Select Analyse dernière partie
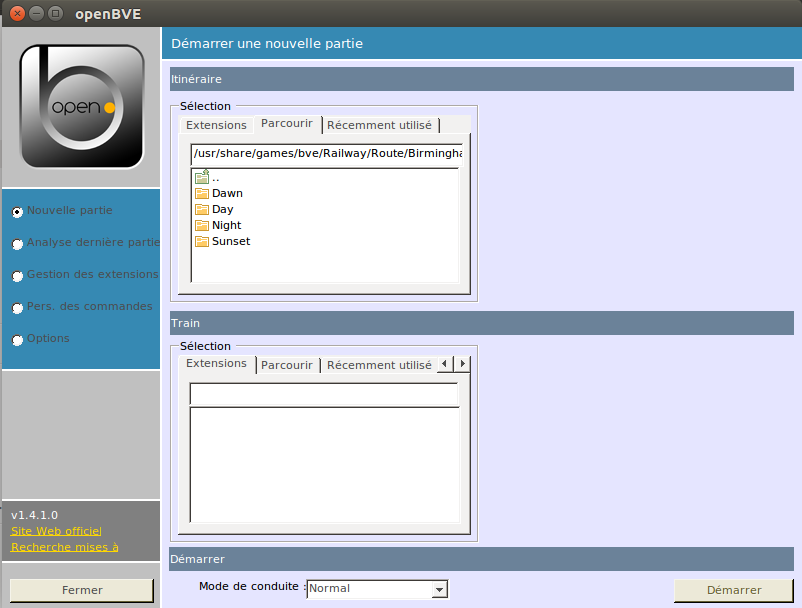This screenshot has width=802, height=608. pyautogui.click(x=16, y=243)
